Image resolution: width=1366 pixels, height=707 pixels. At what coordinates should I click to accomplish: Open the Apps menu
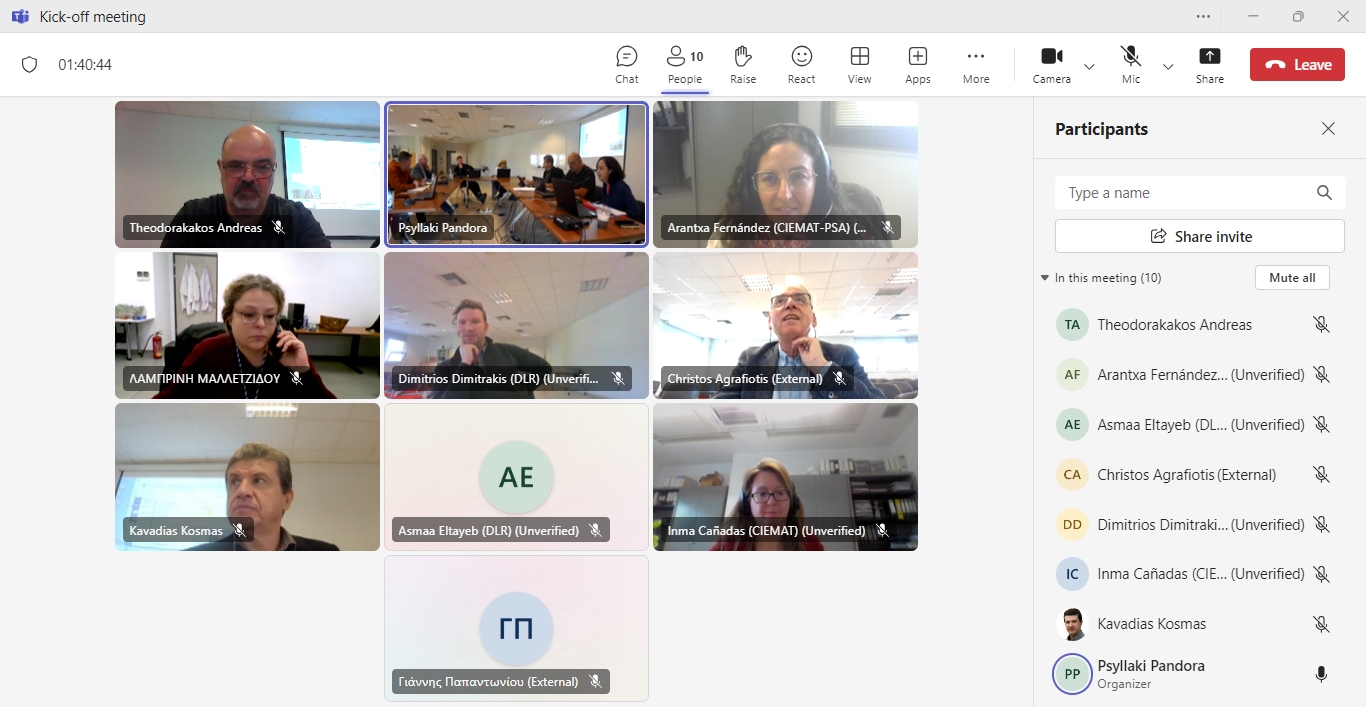918,65
